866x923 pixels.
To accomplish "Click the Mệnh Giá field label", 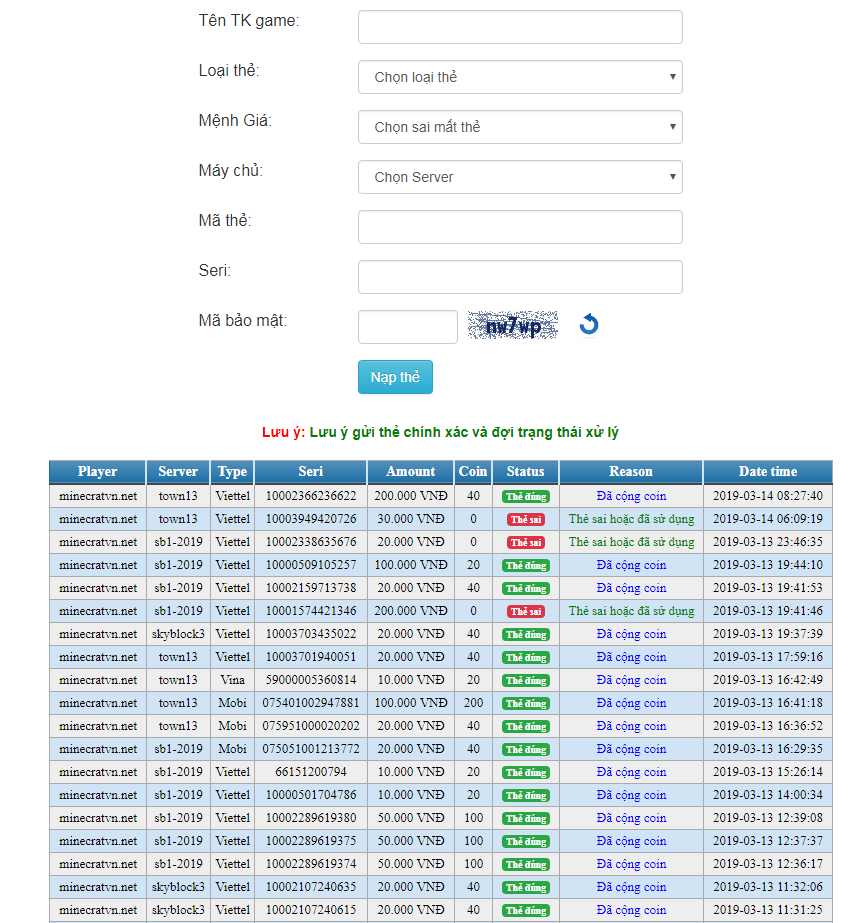I will click(x=235, y=121).
